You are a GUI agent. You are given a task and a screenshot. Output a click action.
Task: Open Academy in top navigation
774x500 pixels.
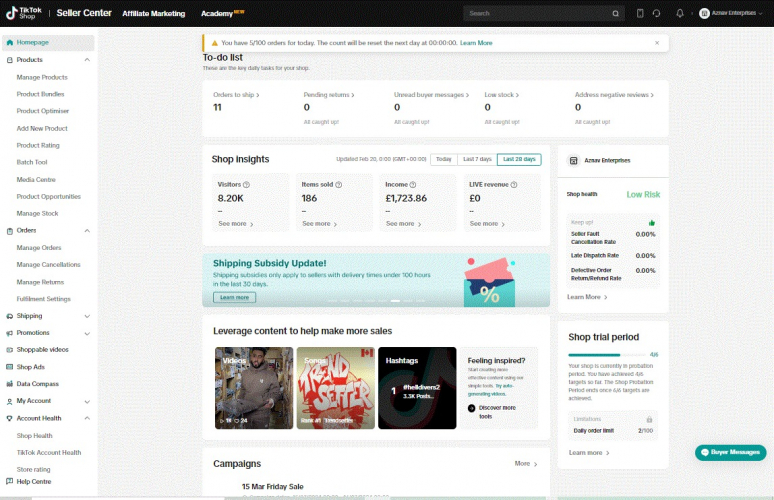pos(217,13)
